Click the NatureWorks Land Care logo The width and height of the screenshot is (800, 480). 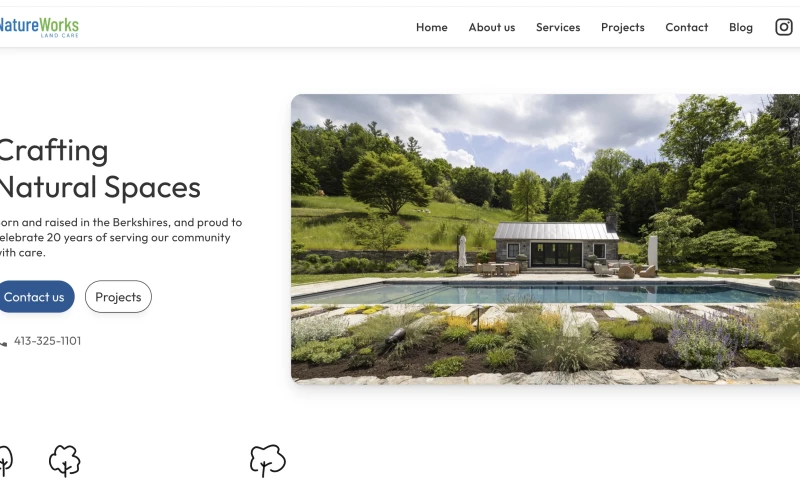pos(39,27)
